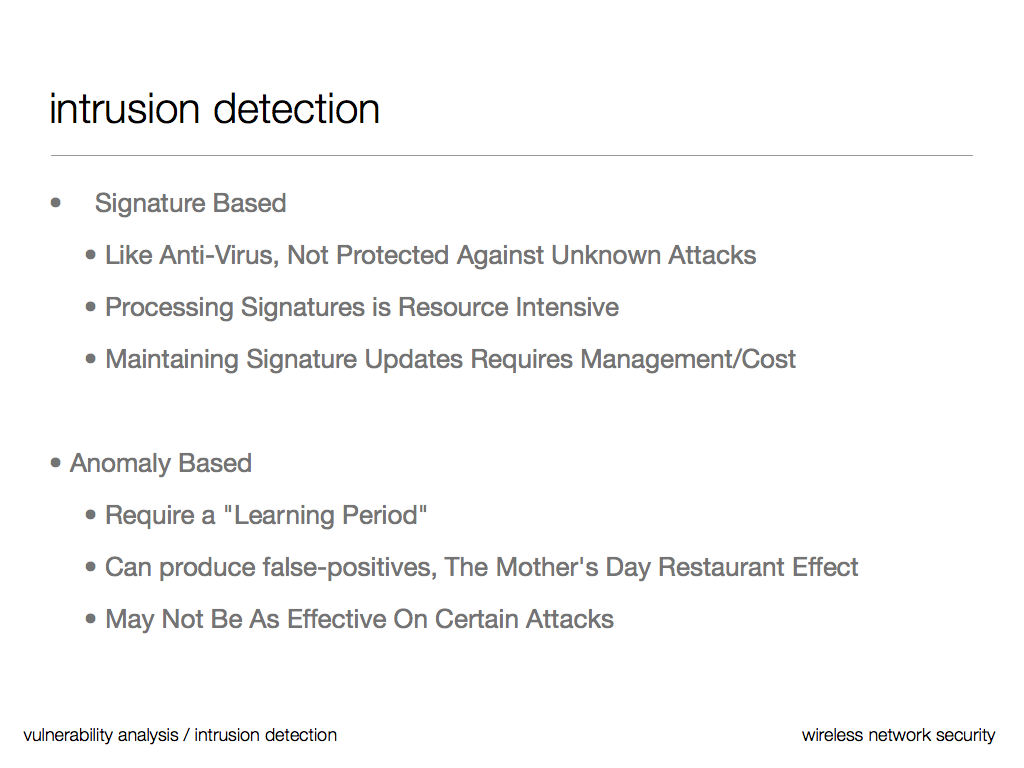
Task: Click the bullet dot before "May Not Be"
Action: click(92, 620)
